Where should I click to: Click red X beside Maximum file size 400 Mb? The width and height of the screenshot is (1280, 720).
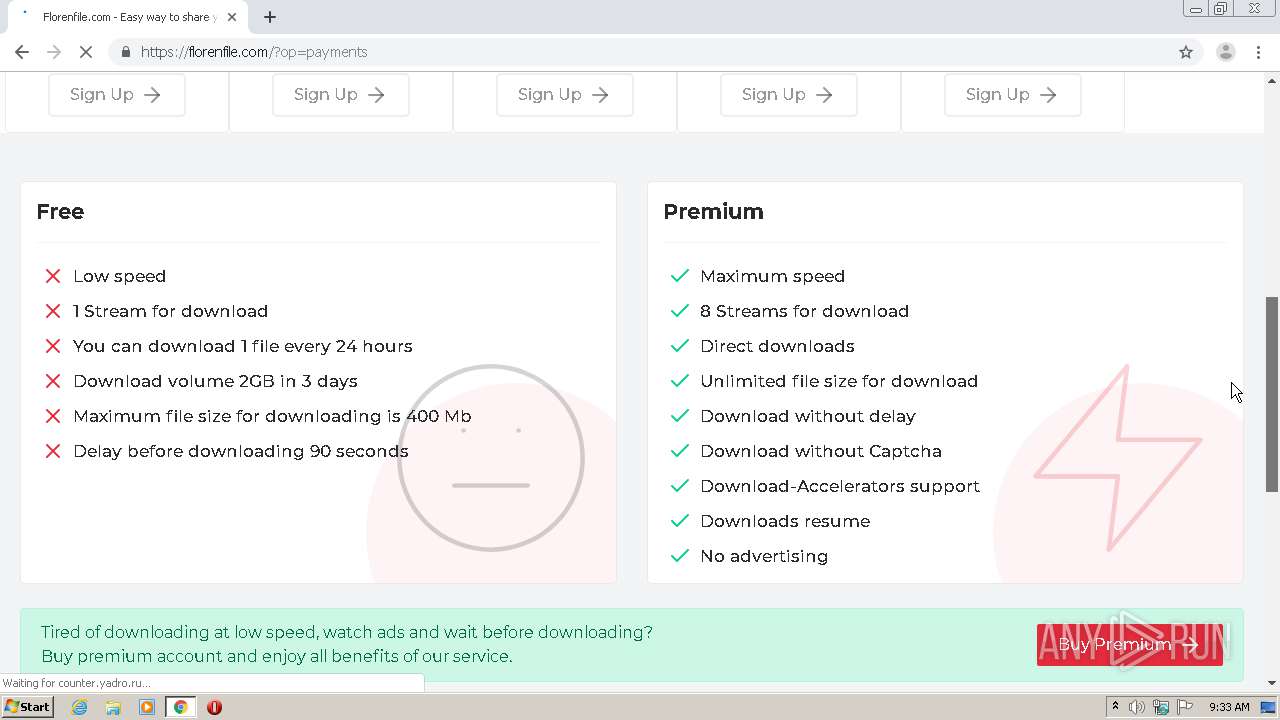click(x=53, y=416)
